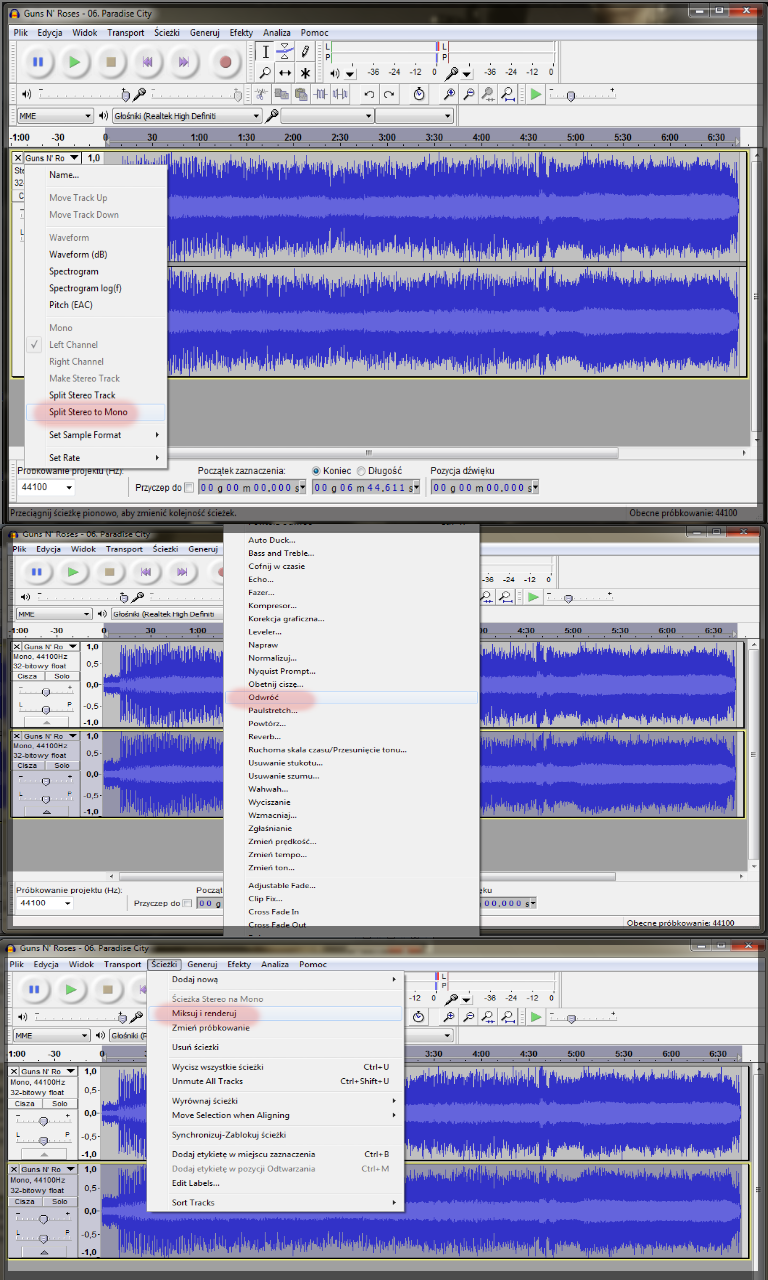This screenshot has width=768, height=1280.
Task: Click Pause in the top Audacity window
Action: [x=37, y=62]
